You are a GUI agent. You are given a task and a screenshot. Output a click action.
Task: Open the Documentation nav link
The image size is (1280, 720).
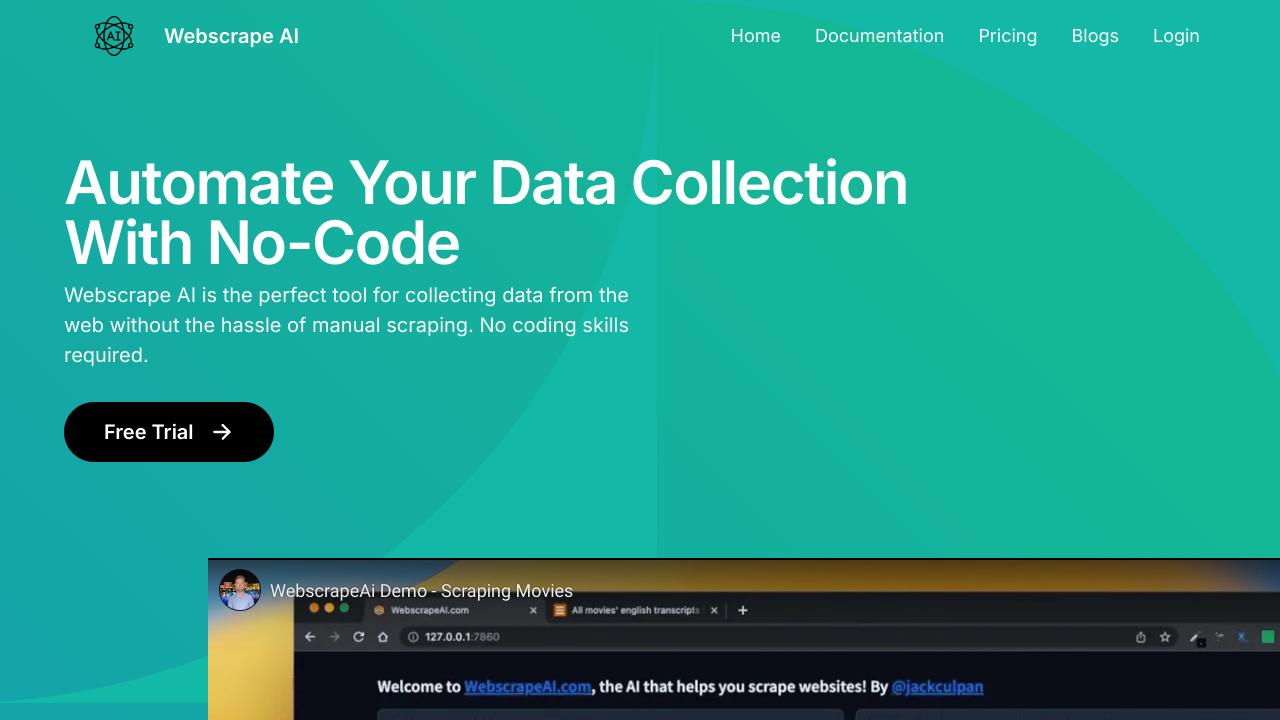tap(879, 36)
